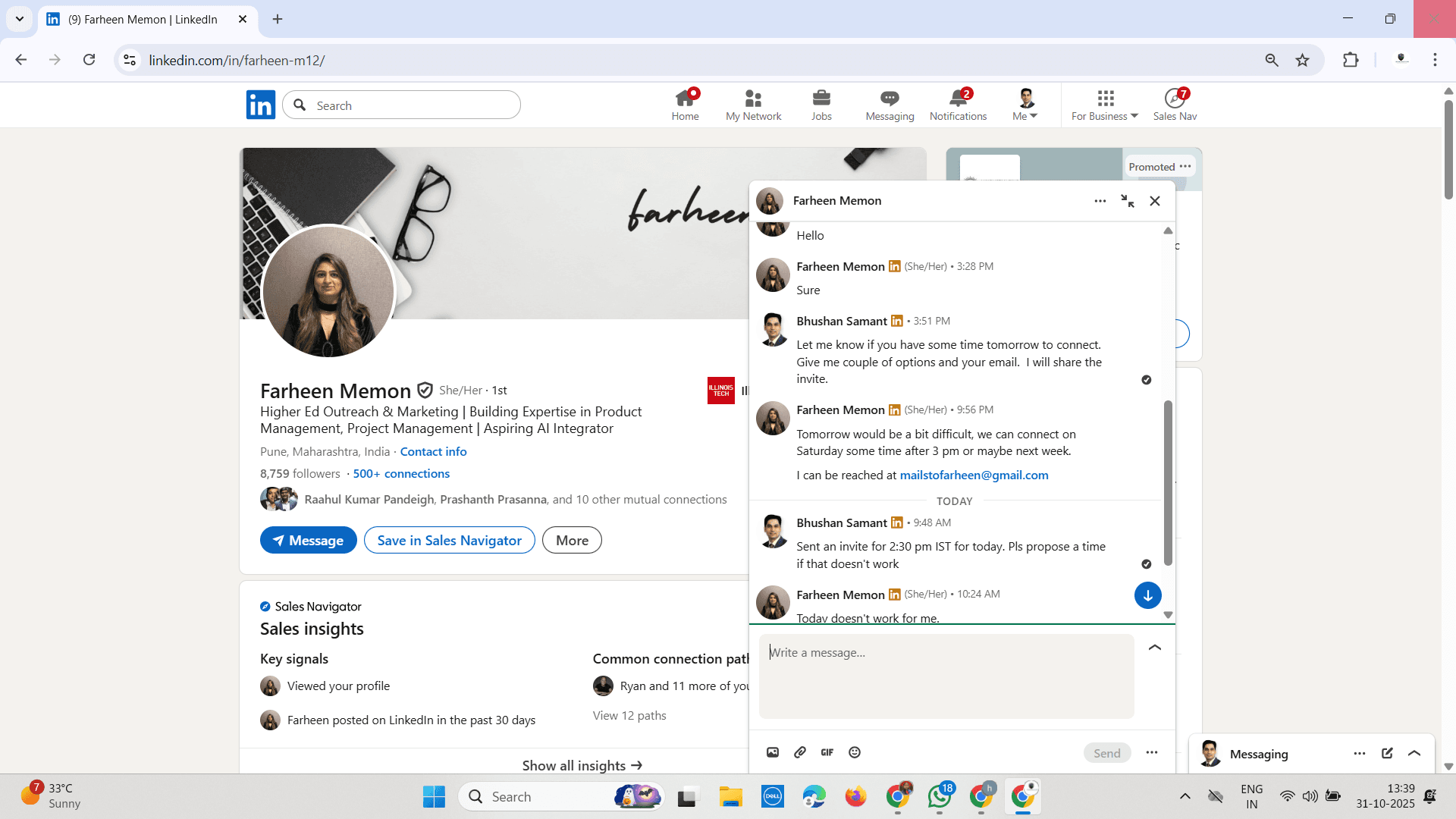The height and width of the screenshot is (819, 1456).
Task: Go to My Network tab
Action: [753, 105]
